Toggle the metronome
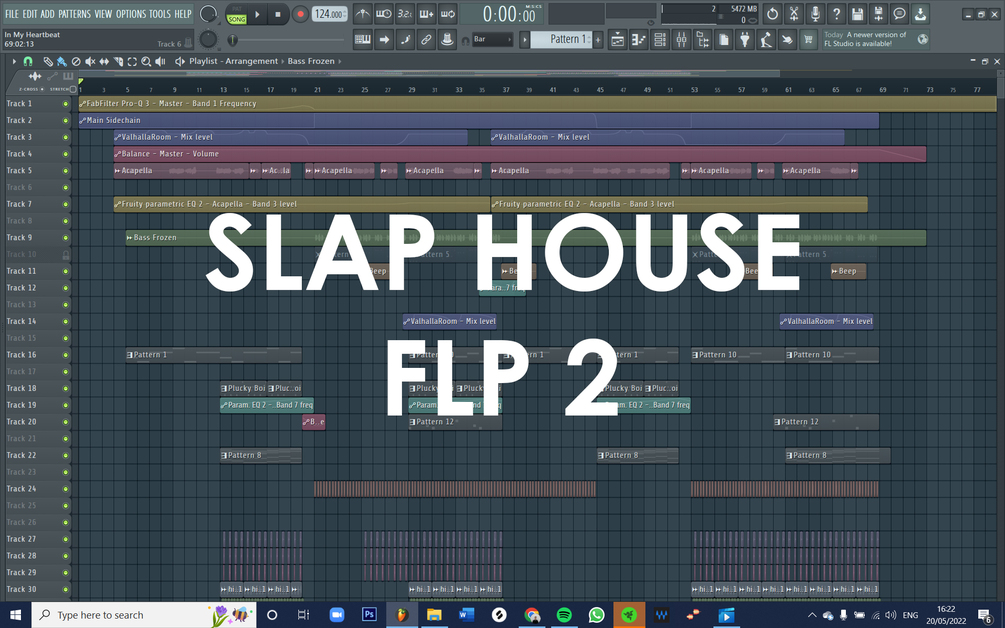1005x628 pixels. [362, 13]
